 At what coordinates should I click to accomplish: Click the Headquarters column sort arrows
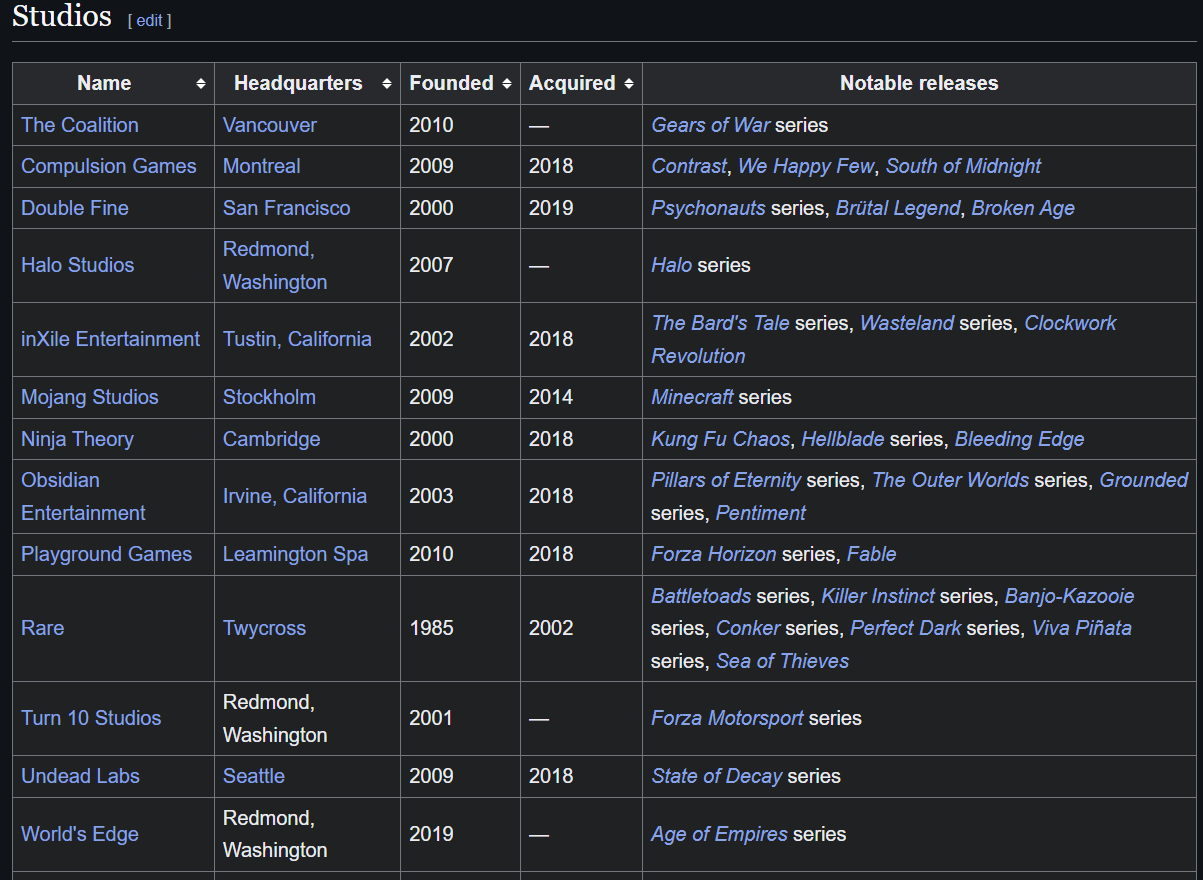[387, 84]
